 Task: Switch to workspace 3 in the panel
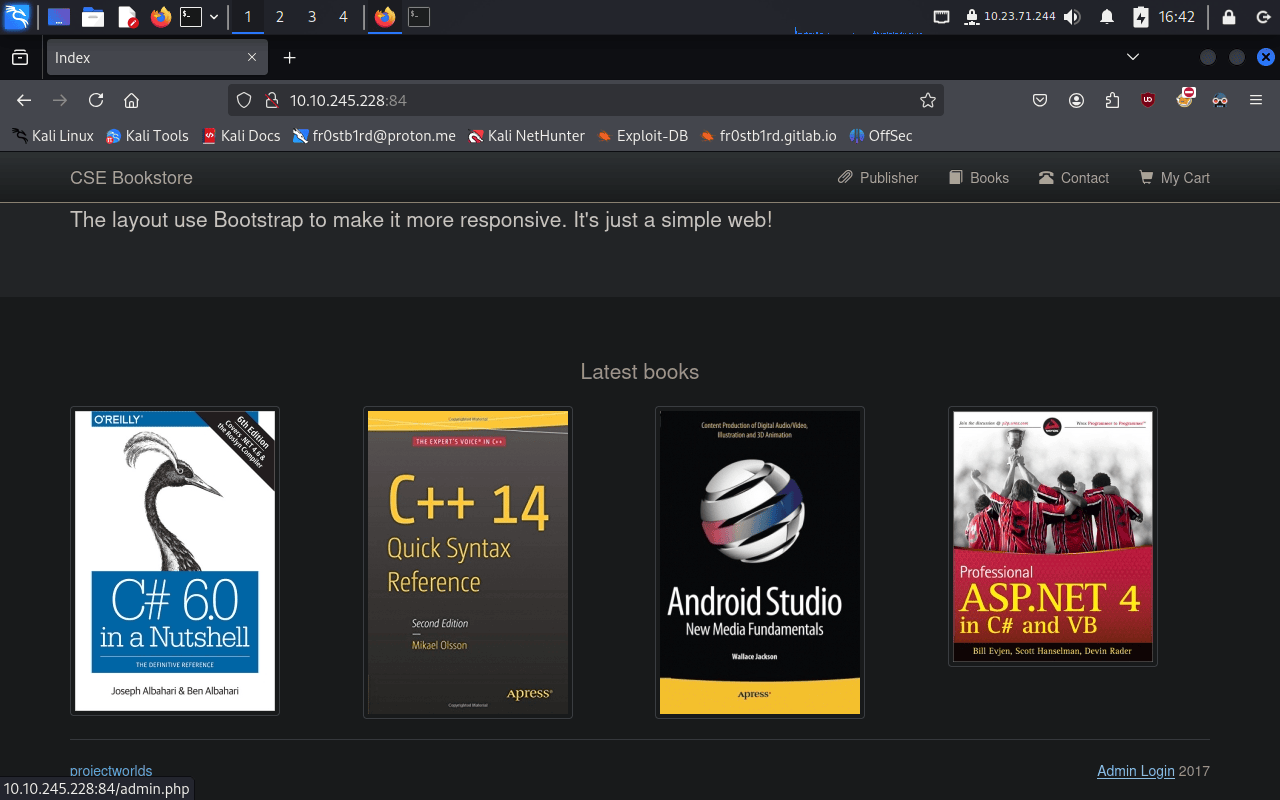click(x=312, y=17)
